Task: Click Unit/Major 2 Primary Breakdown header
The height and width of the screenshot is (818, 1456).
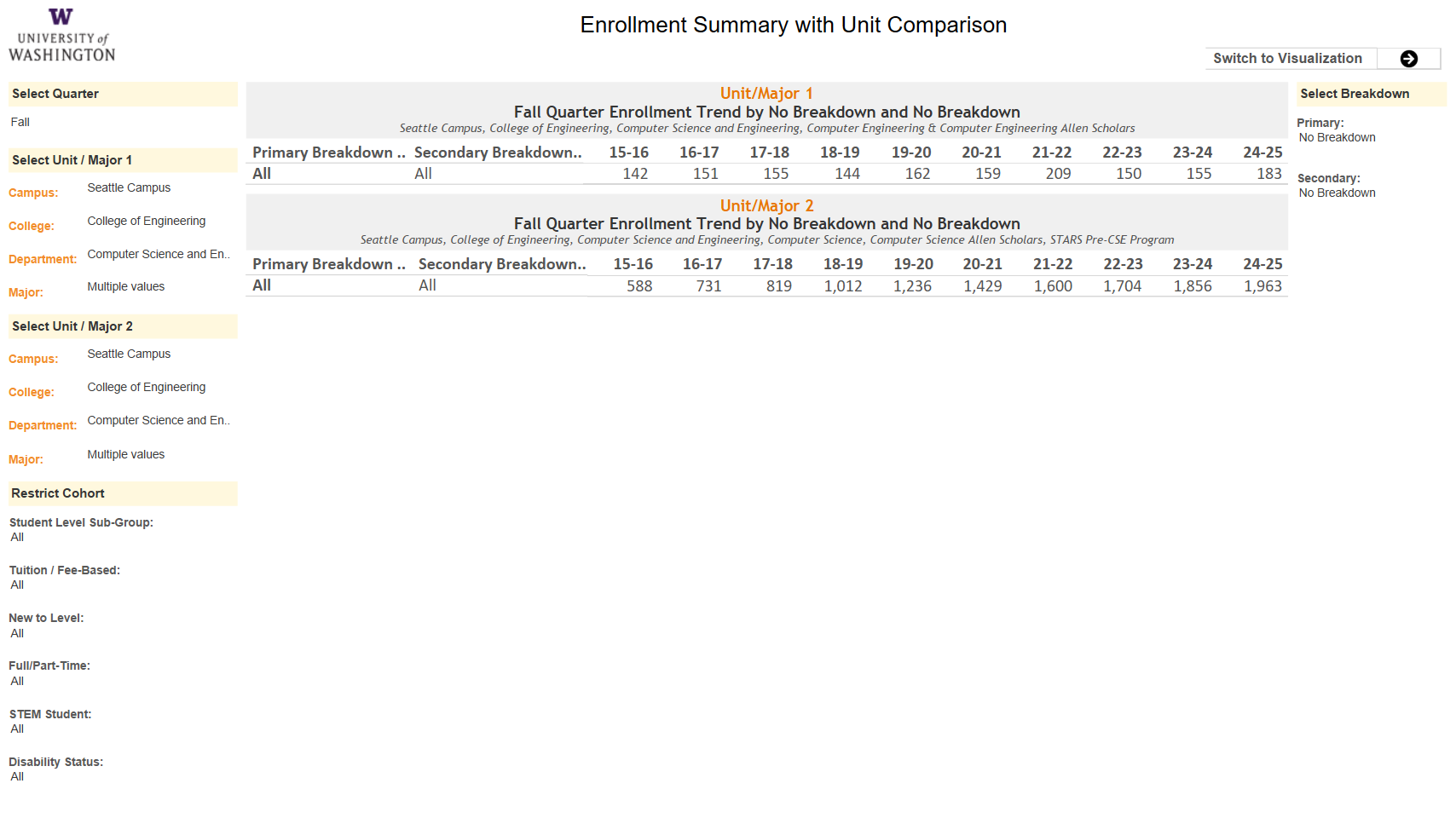Action: click(329, 264)
